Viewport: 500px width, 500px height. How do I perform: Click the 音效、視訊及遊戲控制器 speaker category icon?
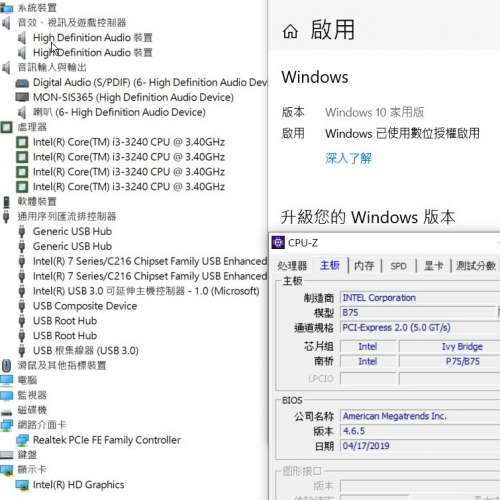click(x=6, y=23)
